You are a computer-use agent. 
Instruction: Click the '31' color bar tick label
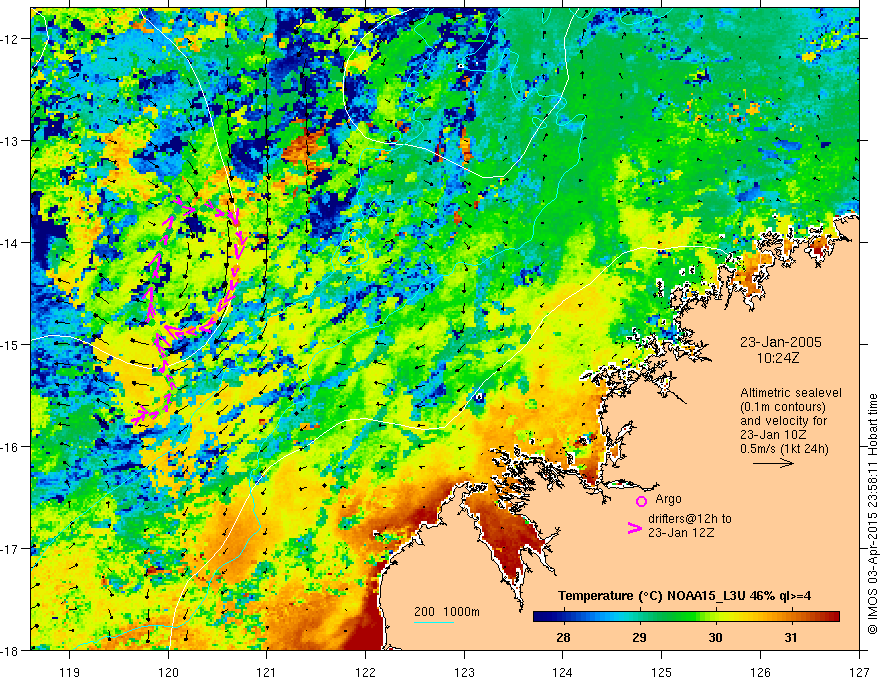point(791,638)
